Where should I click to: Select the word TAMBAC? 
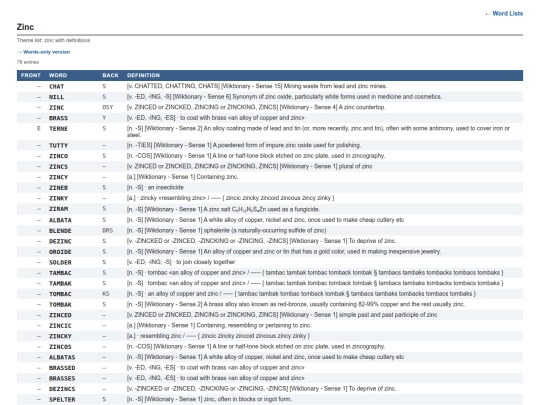(60, 273)
